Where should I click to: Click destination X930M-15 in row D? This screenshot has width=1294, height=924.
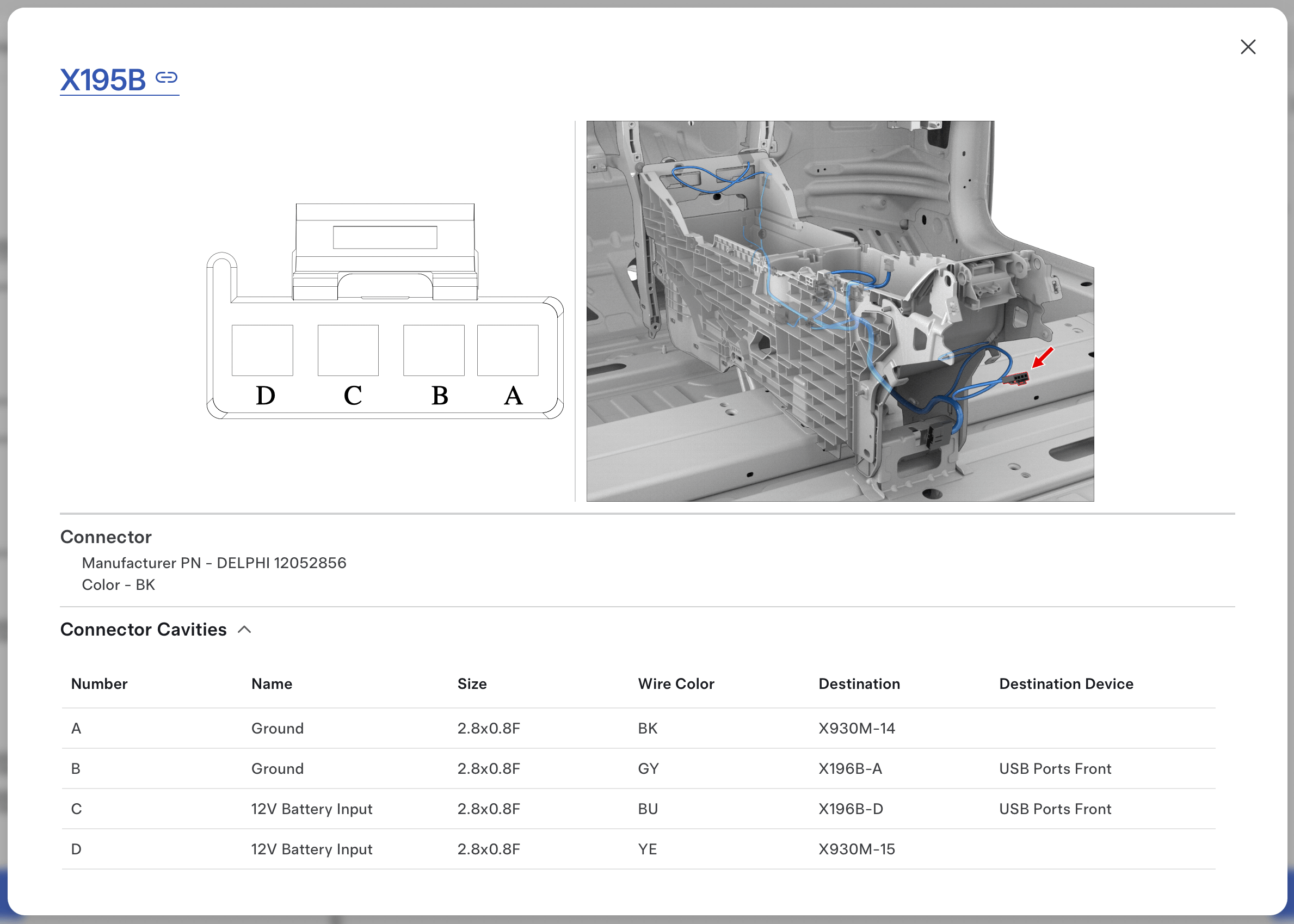click(x=856, y=849)
